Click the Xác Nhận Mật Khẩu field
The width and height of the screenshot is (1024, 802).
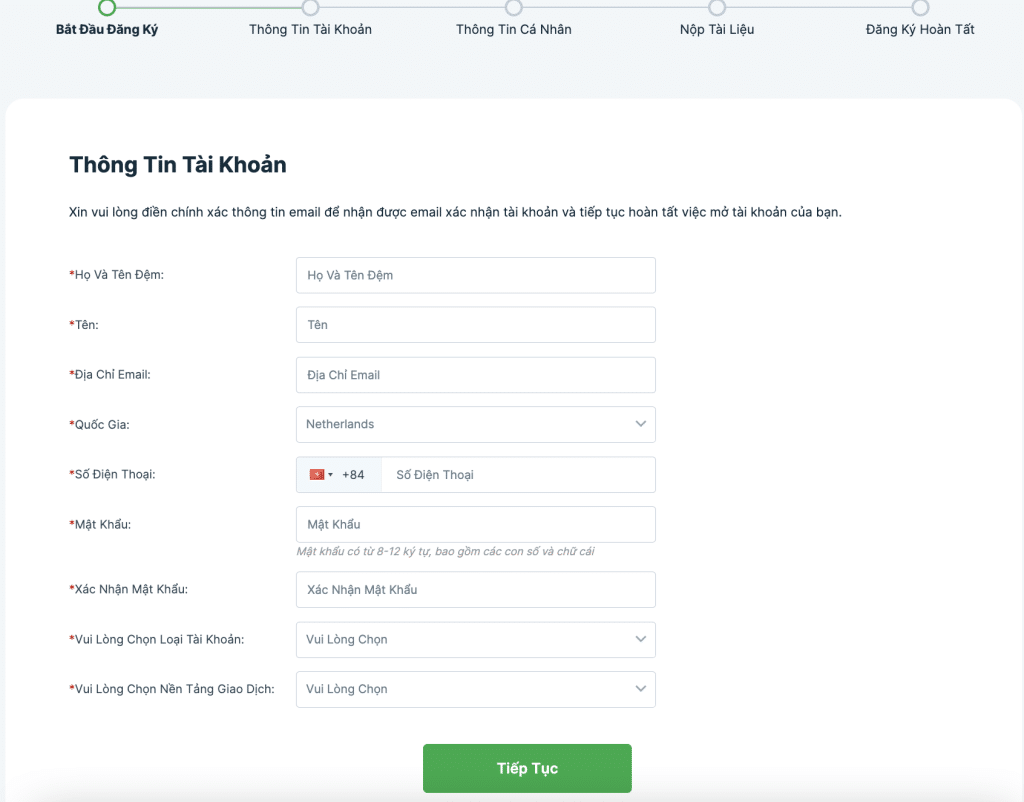pos(475,589)
